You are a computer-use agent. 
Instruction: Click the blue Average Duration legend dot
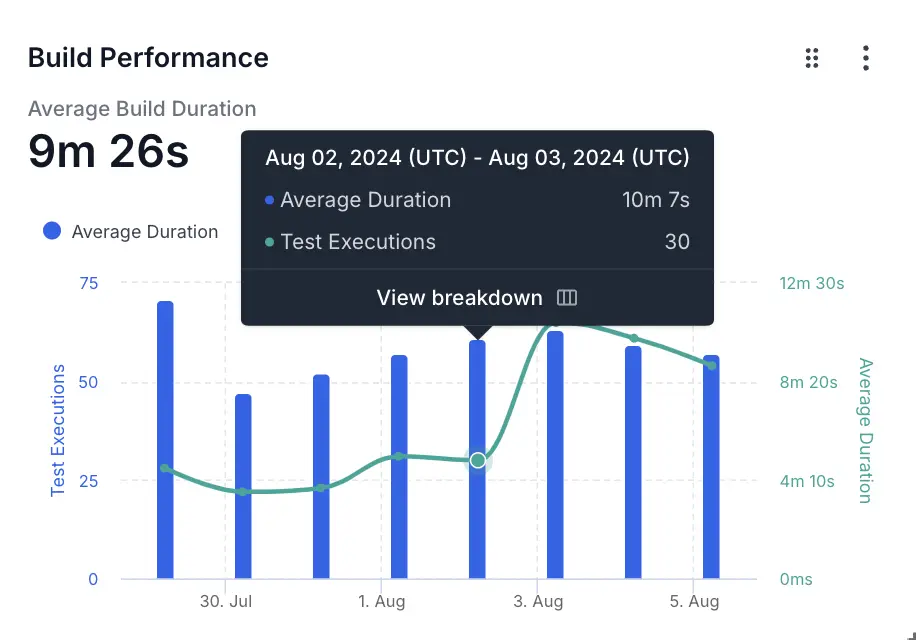coord(52,231)
